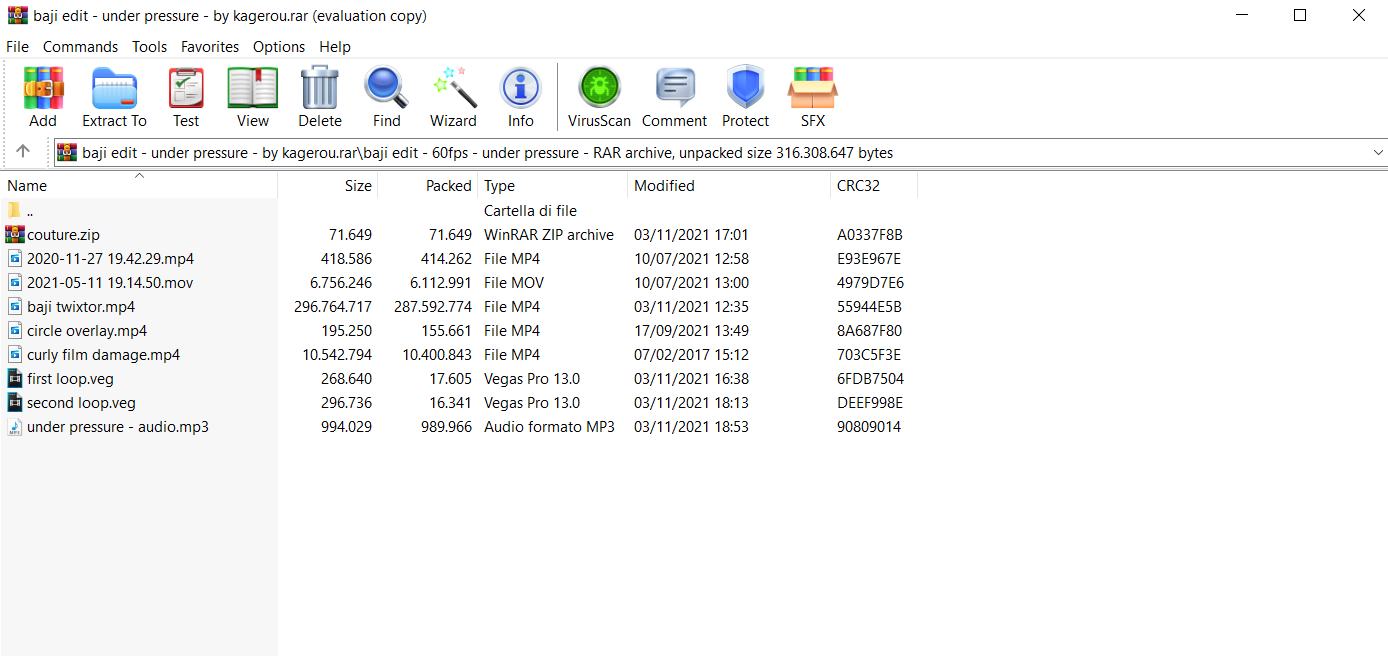
Task: Click the Cartella di file type cell
Action: coord(530,211)
